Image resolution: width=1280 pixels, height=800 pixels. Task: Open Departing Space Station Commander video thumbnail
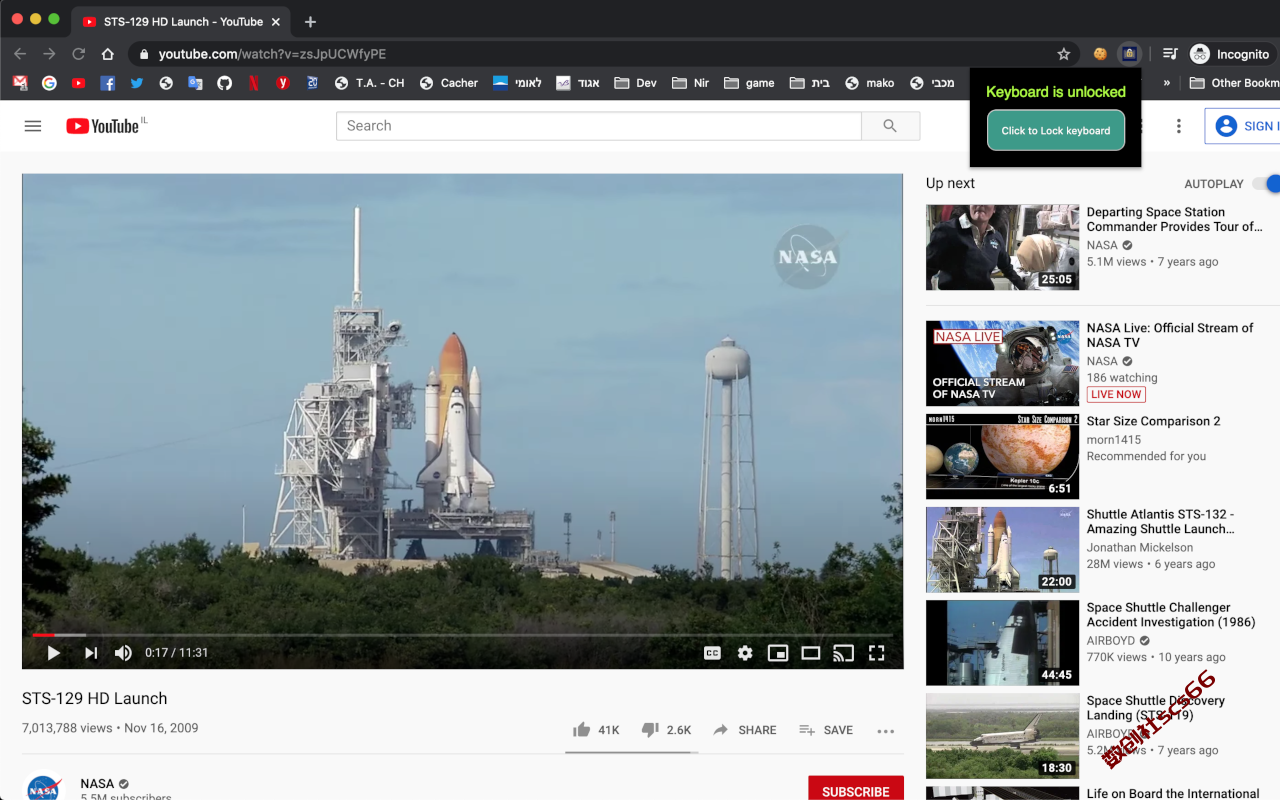[x=1002, y=247]
